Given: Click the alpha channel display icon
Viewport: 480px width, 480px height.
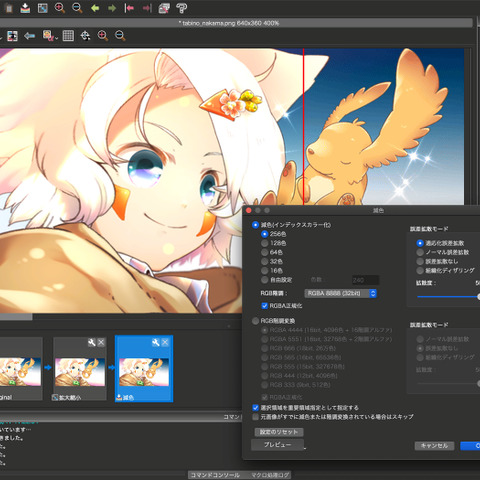Looking at the screenshot, I should click(48, 36).
